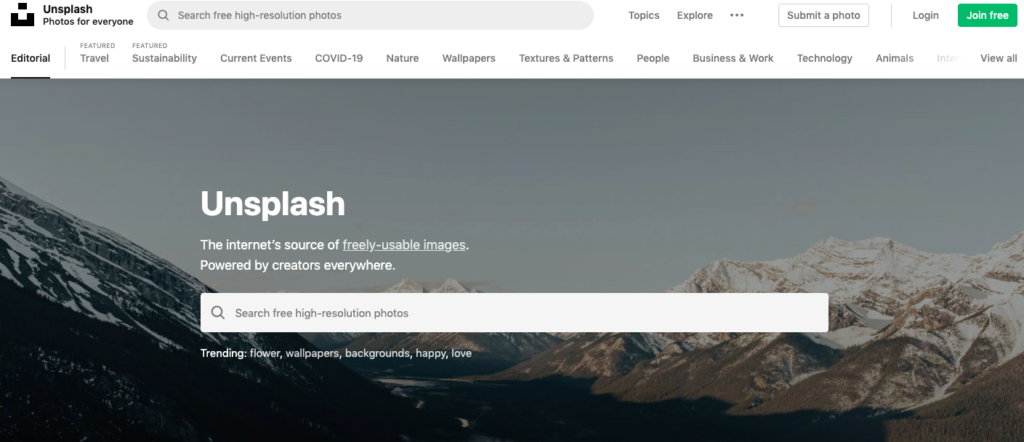The height and width of the screenshot is (442, 1024).
Task: Open the Topics menu
Action: pyautogui.click(x=644, y=15)
